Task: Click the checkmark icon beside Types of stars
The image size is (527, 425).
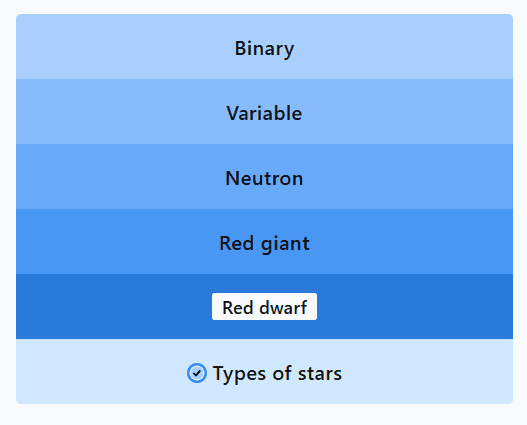Action: tap(197, 373)
